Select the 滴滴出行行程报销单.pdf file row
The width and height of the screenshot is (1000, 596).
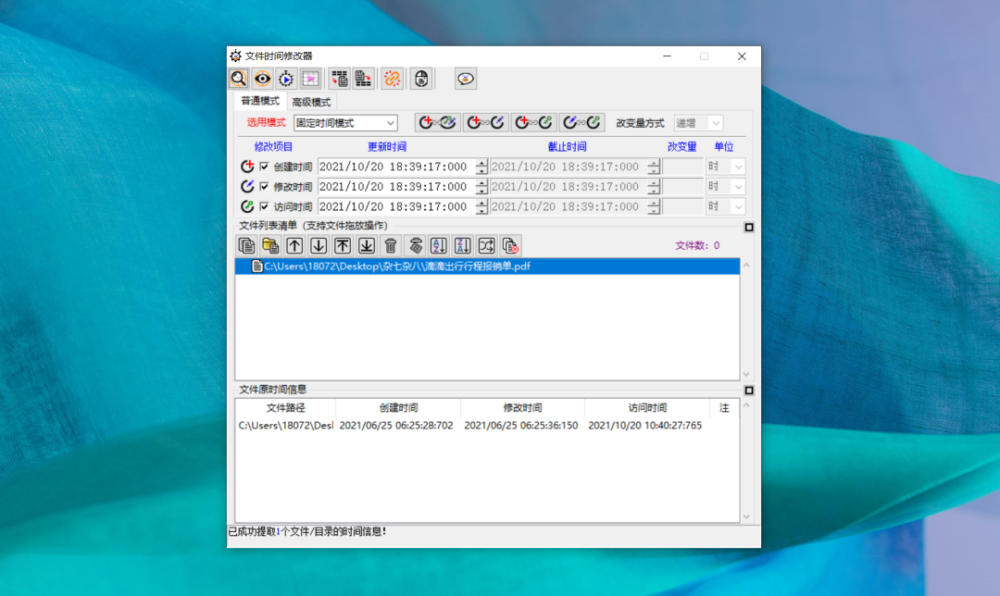[487, 266]
